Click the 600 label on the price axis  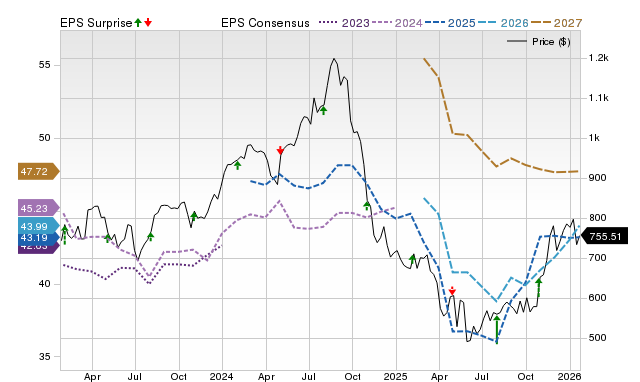pos(598,298)
